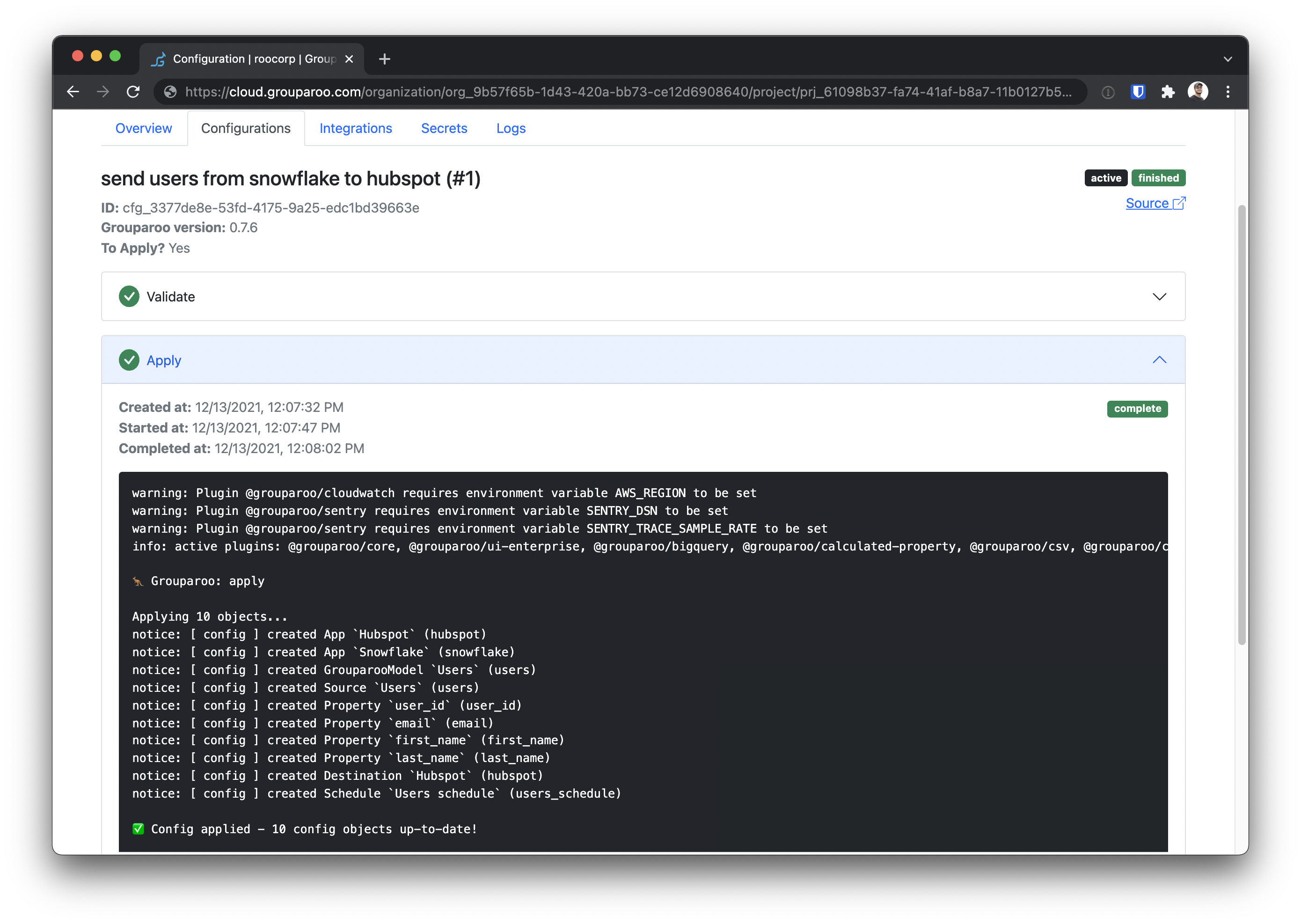Open a new browser tab
Viewport: 1301px width, 924px height.
pyautogui.click(x=385, y=59)
